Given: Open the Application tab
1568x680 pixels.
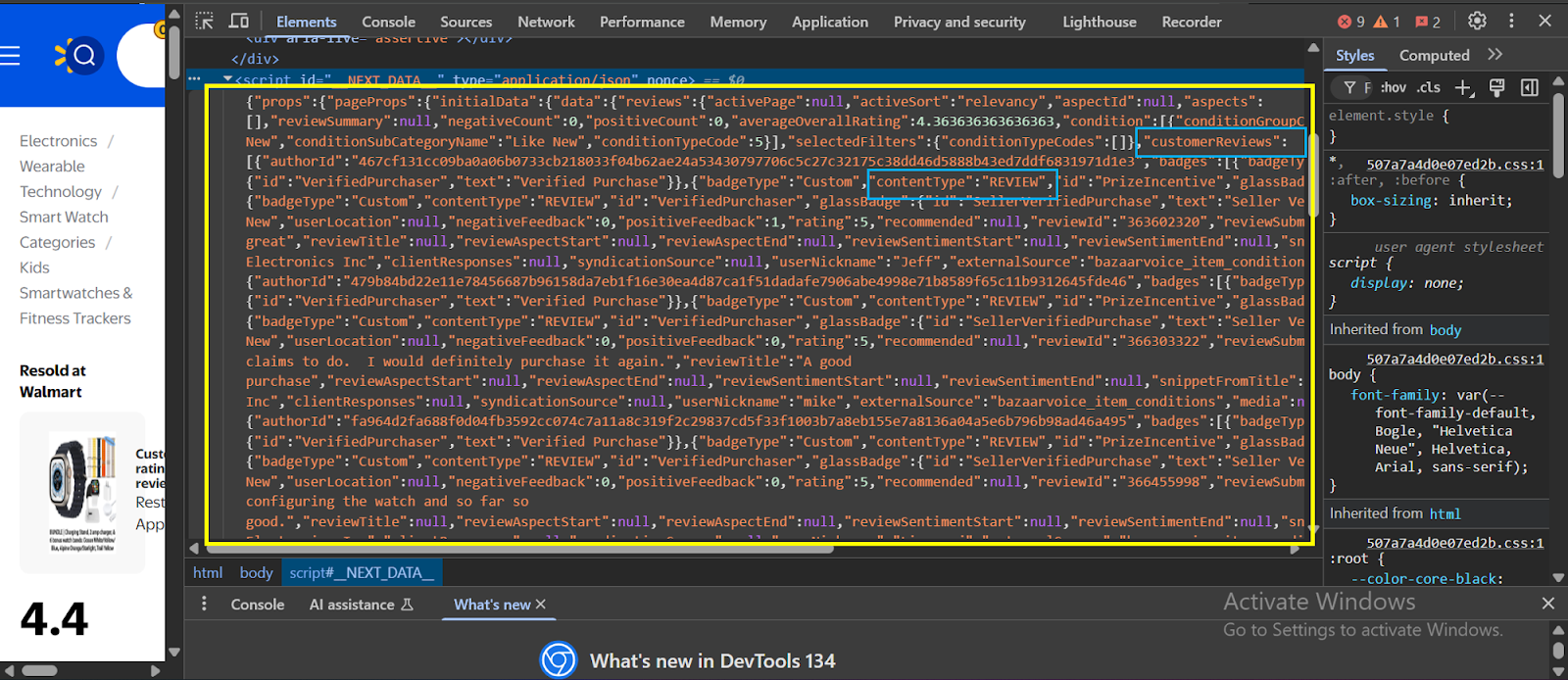Looking at the screenshot, I should pyautogui.click(x=830, y=22).
